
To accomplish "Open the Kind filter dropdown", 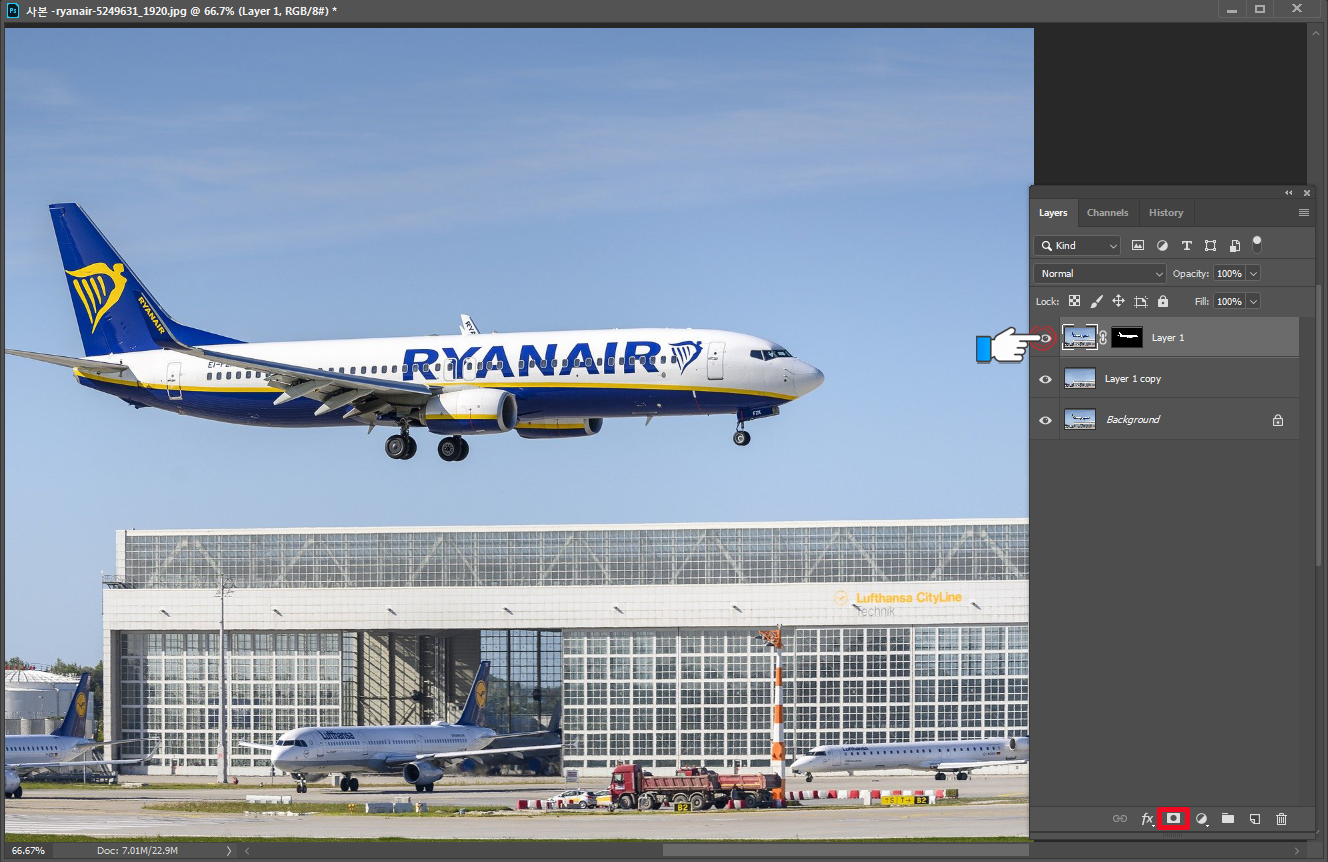I will [1077, 245].
